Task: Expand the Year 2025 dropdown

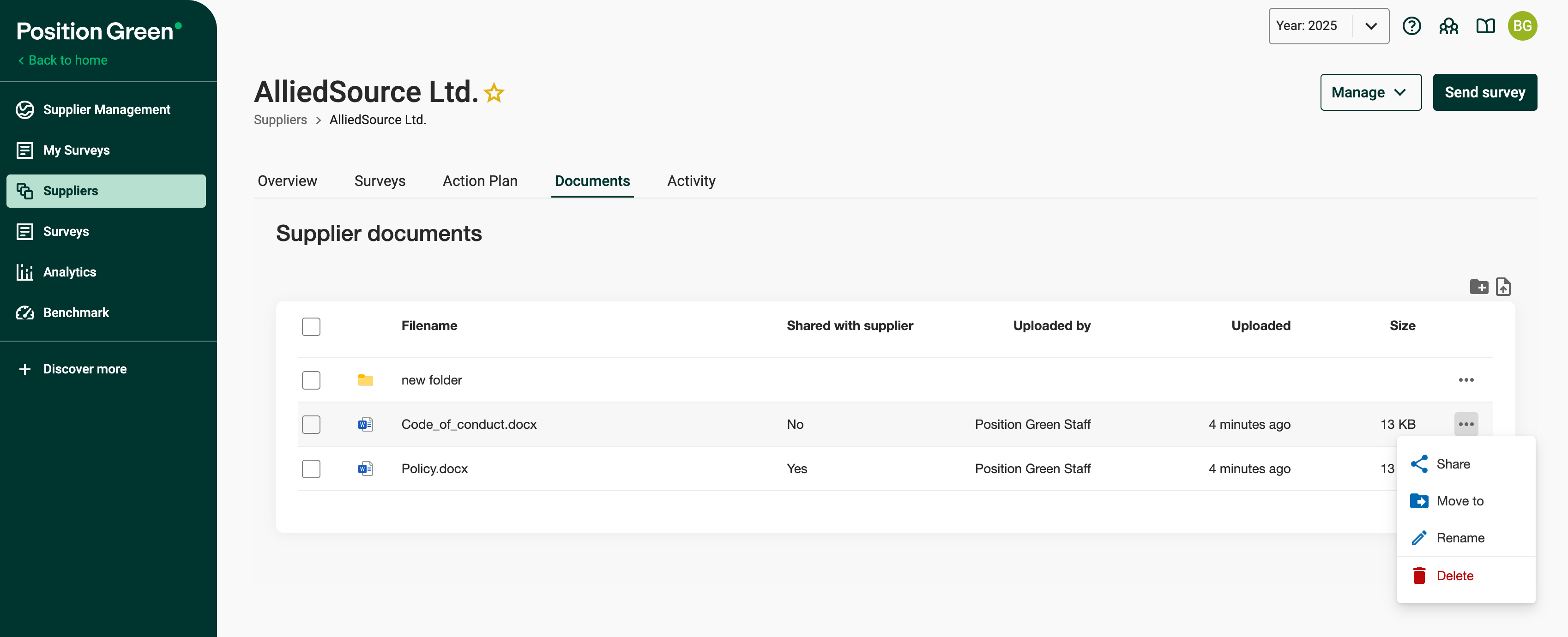Action: point(1328,26)
